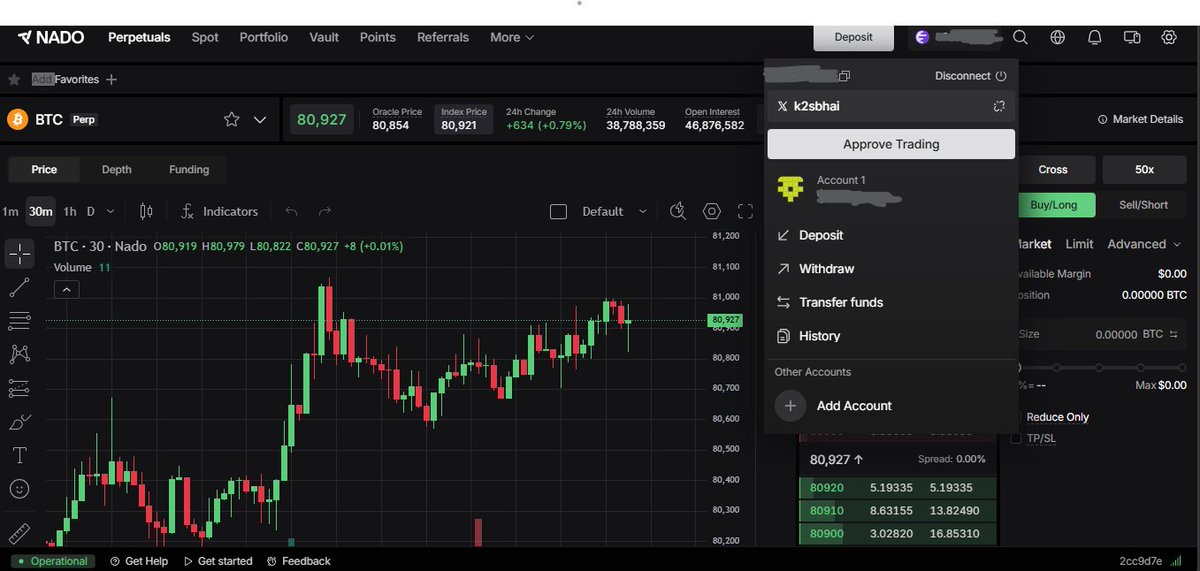Click the desktop app monitor icon
This screenshot has width=1200, height=571.
click(1131, 37)
